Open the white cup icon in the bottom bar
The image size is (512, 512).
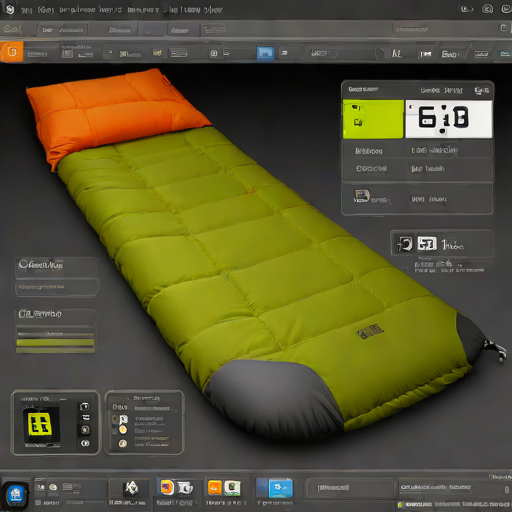click(185, 488)
